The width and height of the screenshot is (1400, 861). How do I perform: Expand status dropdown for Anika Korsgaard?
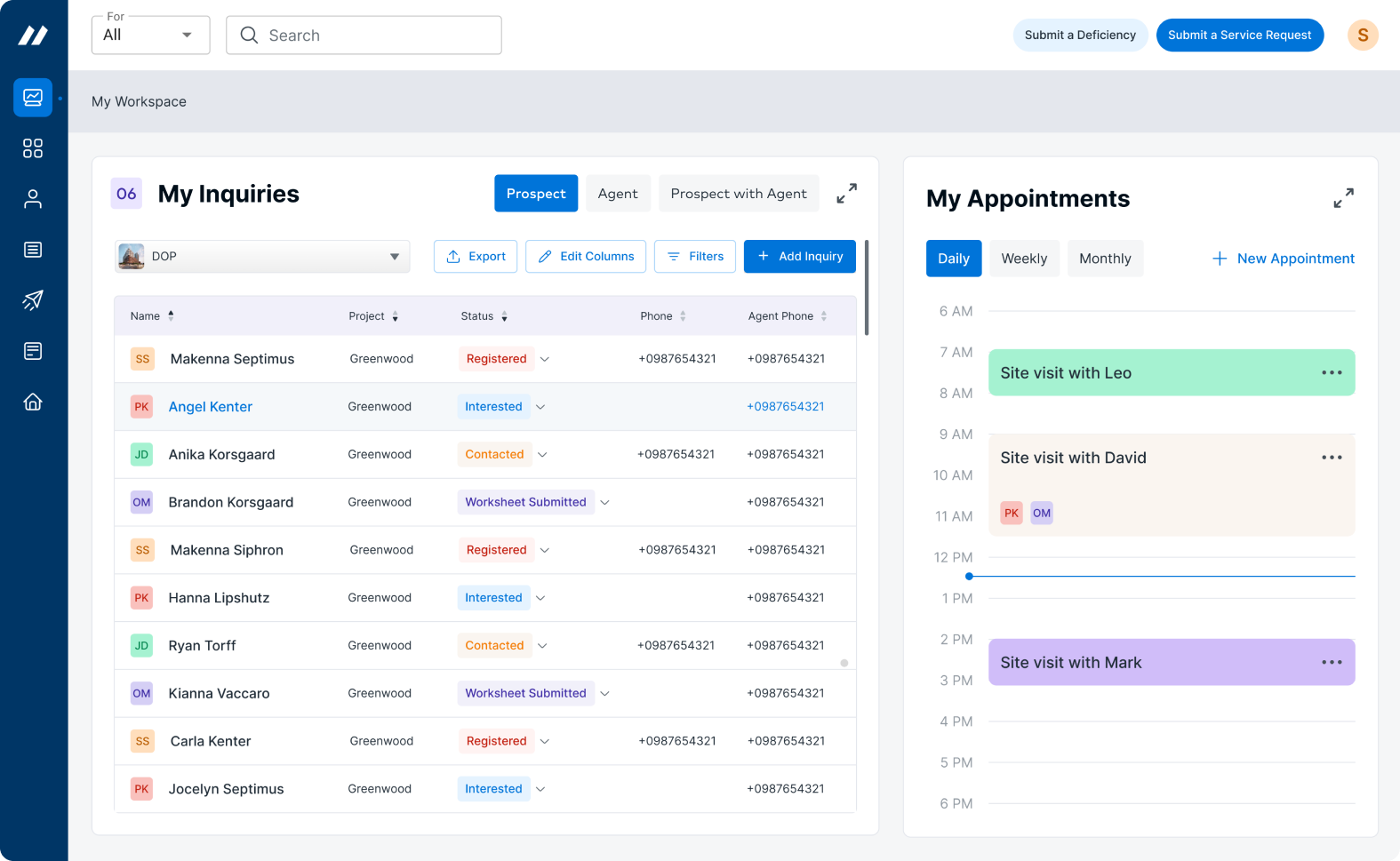pos(542,455)
